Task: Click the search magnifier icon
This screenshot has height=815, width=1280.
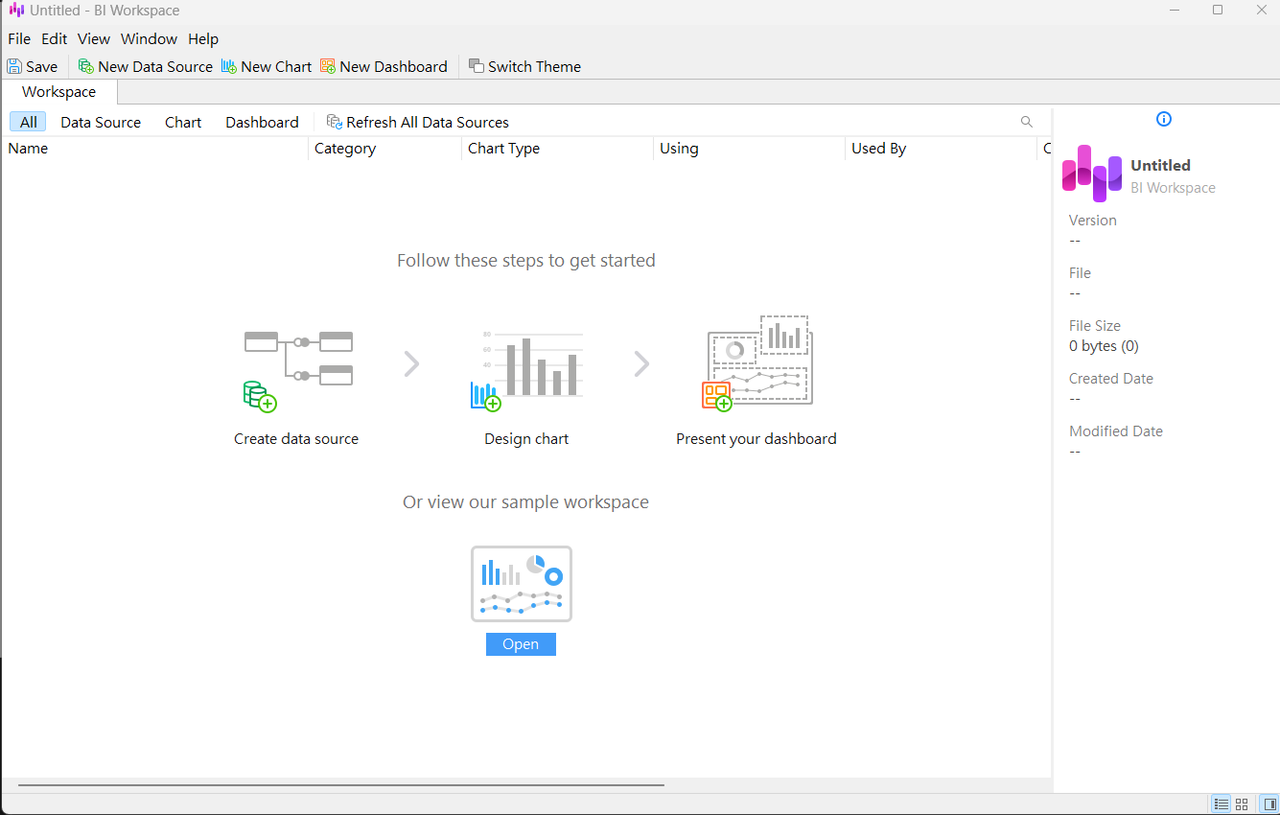Action: pos(1026,122)
